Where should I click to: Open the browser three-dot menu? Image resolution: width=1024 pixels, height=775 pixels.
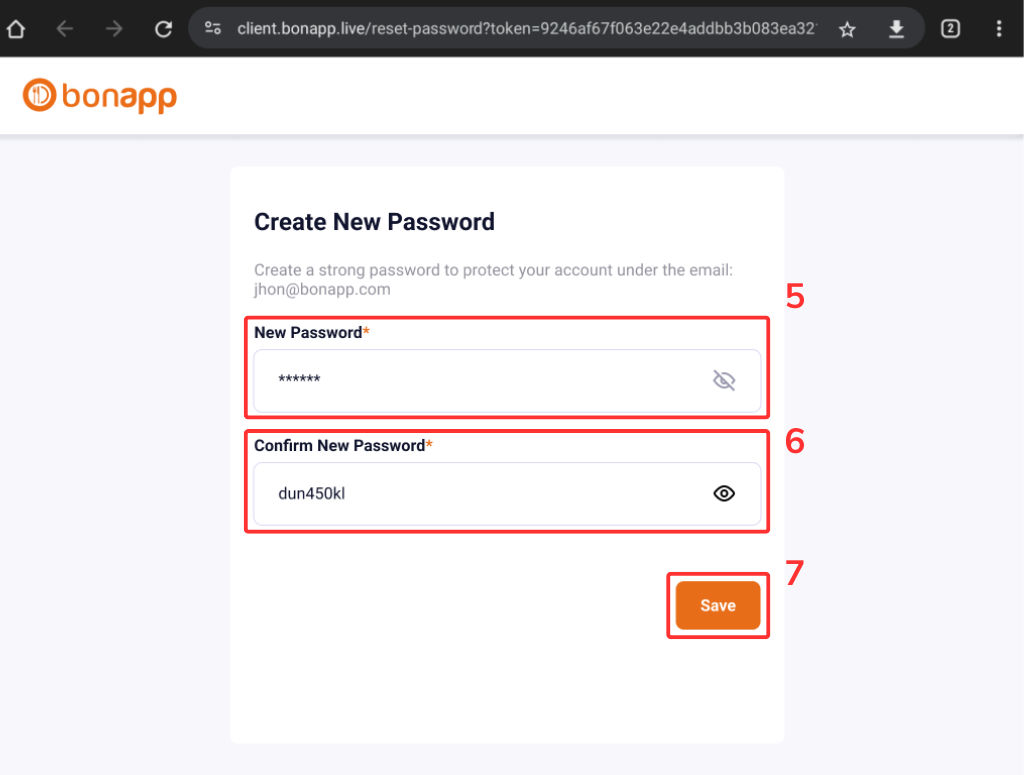coord(1001,29)
